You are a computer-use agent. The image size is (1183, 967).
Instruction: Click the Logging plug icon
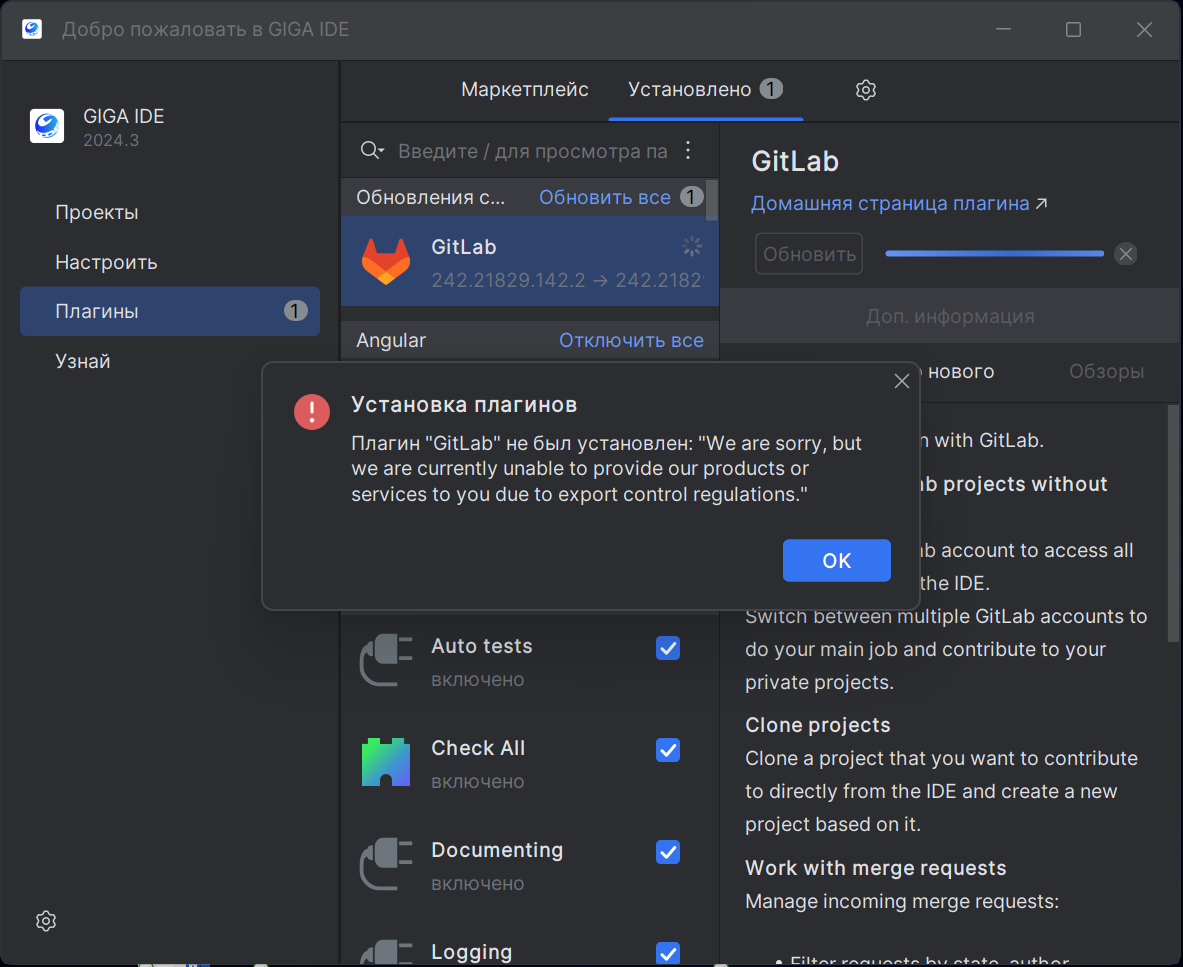(386, 953)
